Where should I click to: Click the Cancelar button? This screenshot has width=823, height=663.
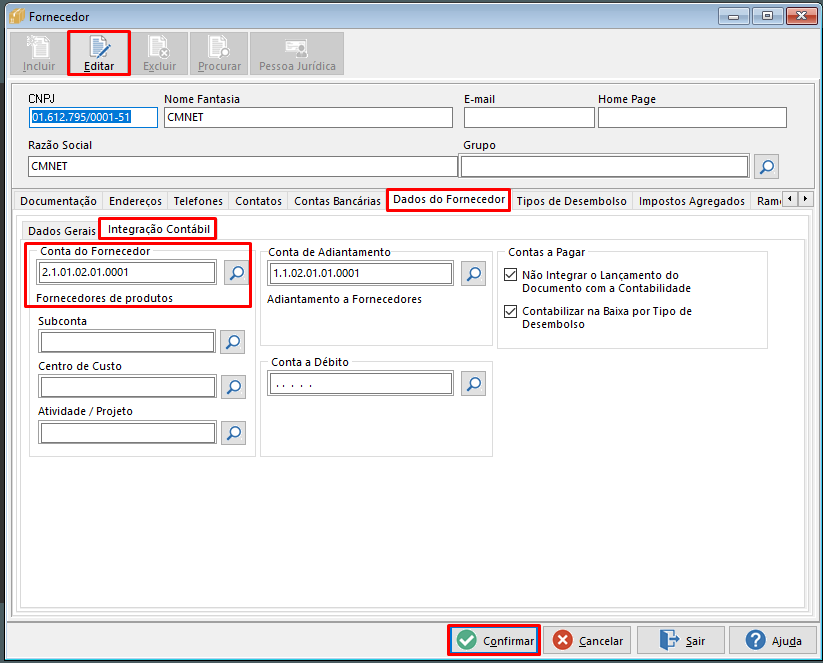[x=587, y=640]
